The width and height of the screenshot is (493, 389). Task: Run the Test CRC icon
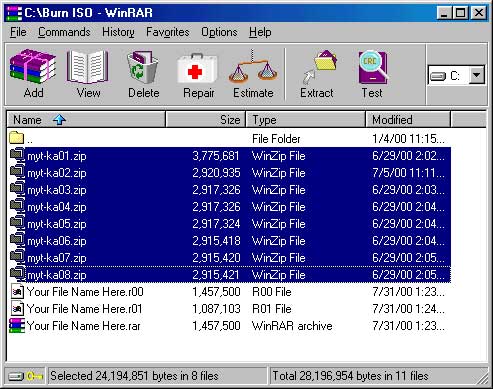(x=373, y=67)
